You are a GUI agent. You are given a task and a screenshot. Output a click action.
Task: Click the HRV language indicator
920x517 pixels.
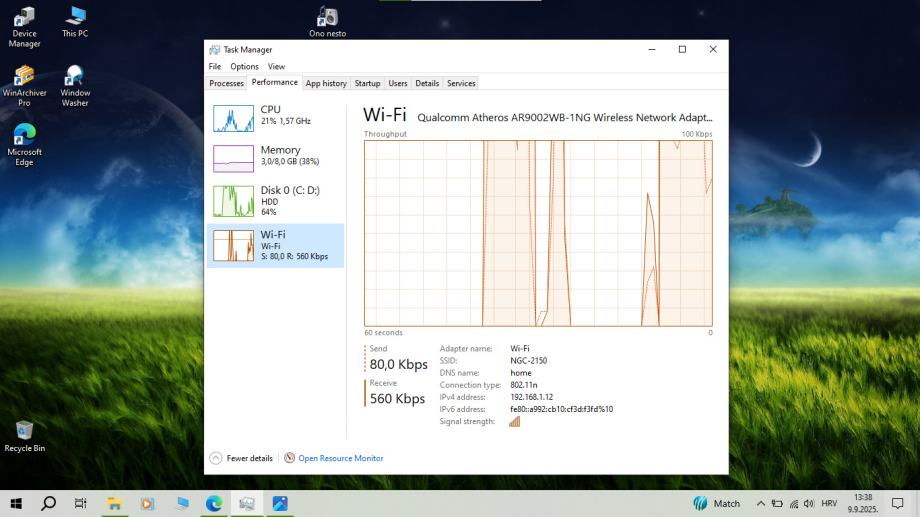coord(829,504)
